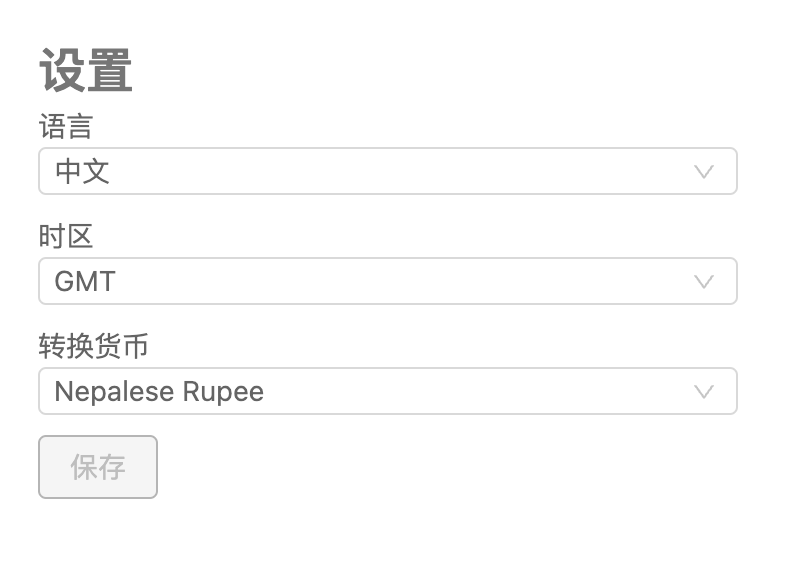Pick a different timezone than GMT

(387, 281)
